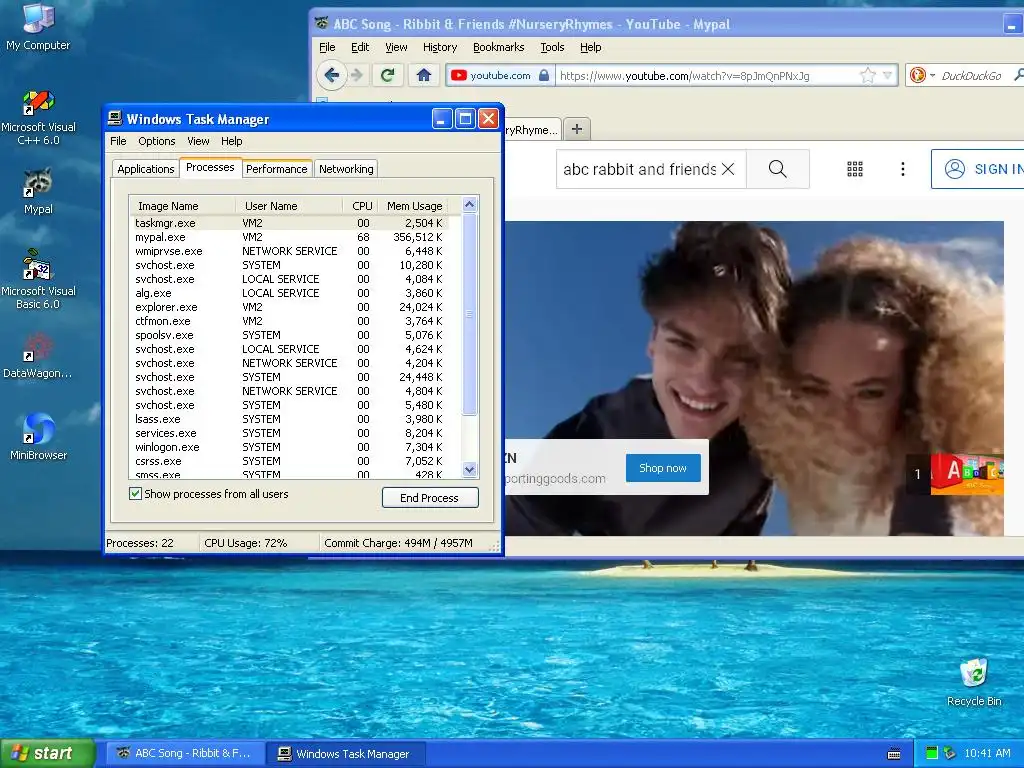Click the Shop now ad button
Screen dimensions: 1024x768
pos(663,468)
